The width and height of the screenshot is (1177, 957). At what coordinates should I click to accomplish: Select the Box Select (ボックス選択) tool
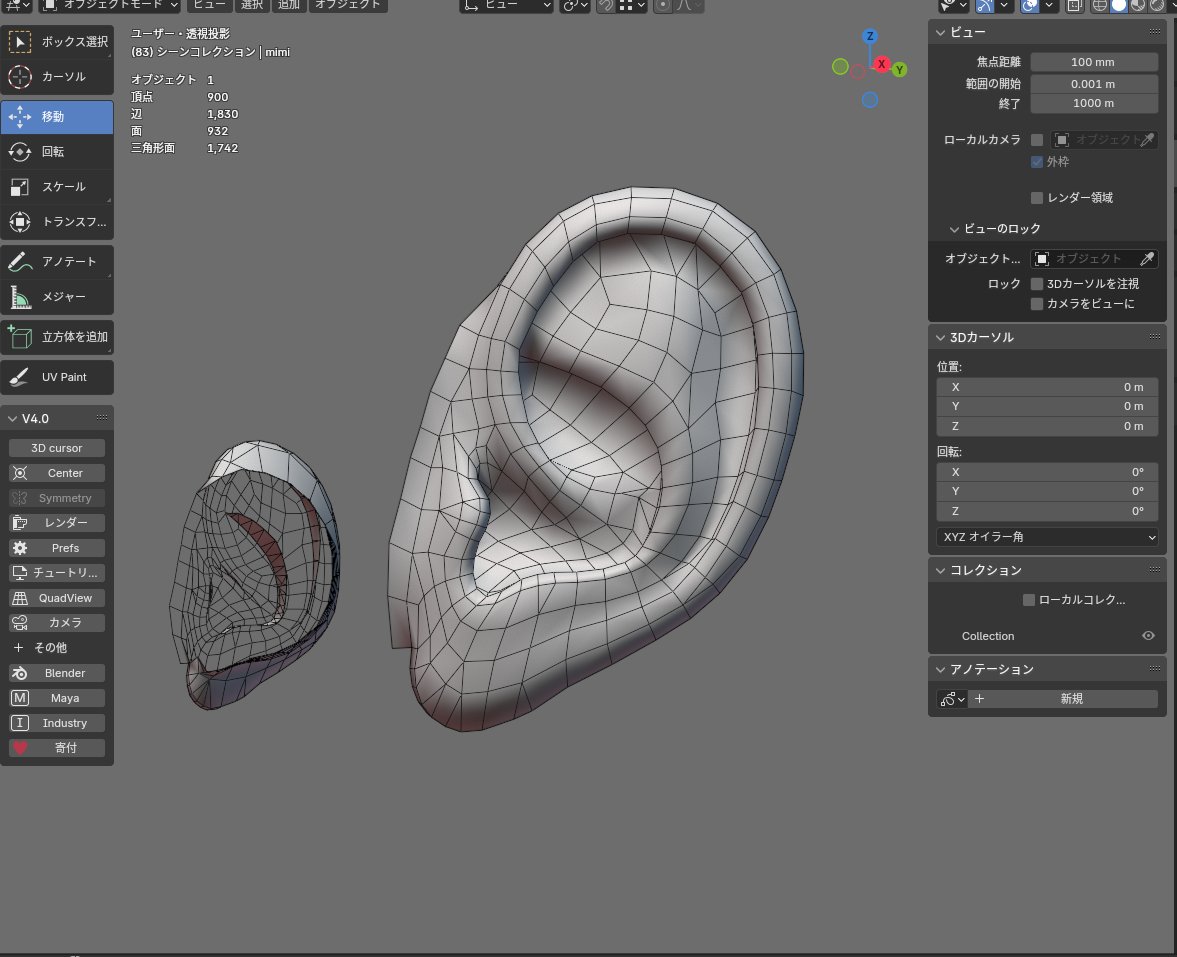click(57, 42)
